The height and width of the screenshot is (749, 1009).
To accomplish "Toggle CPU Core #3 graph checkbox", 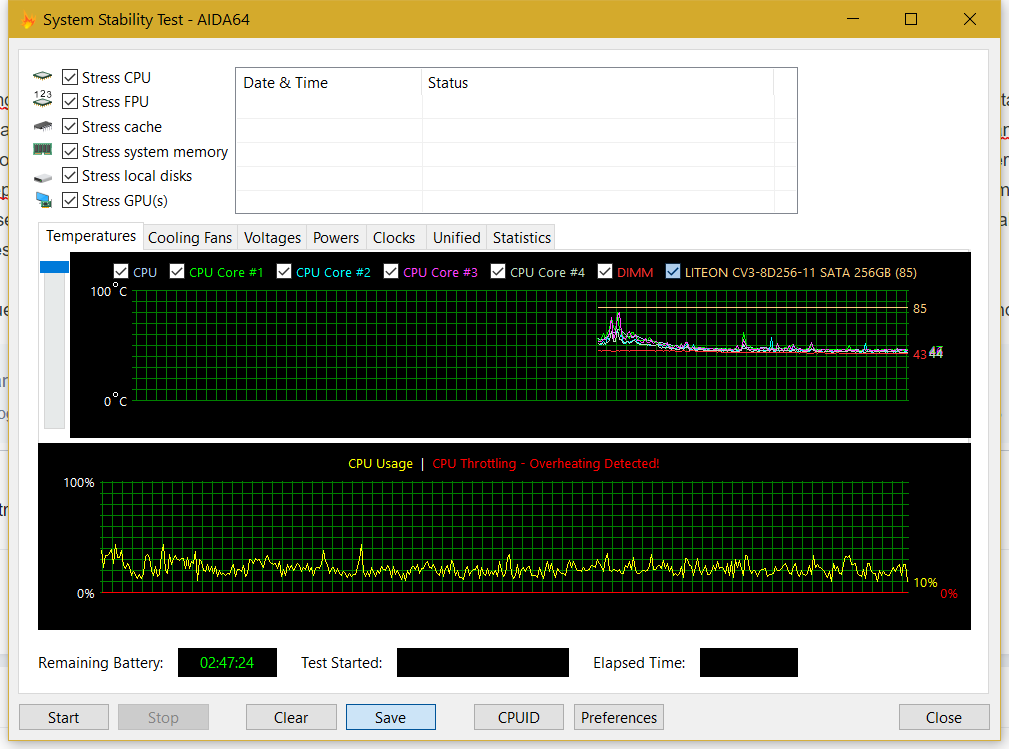I will pos(391,272).
